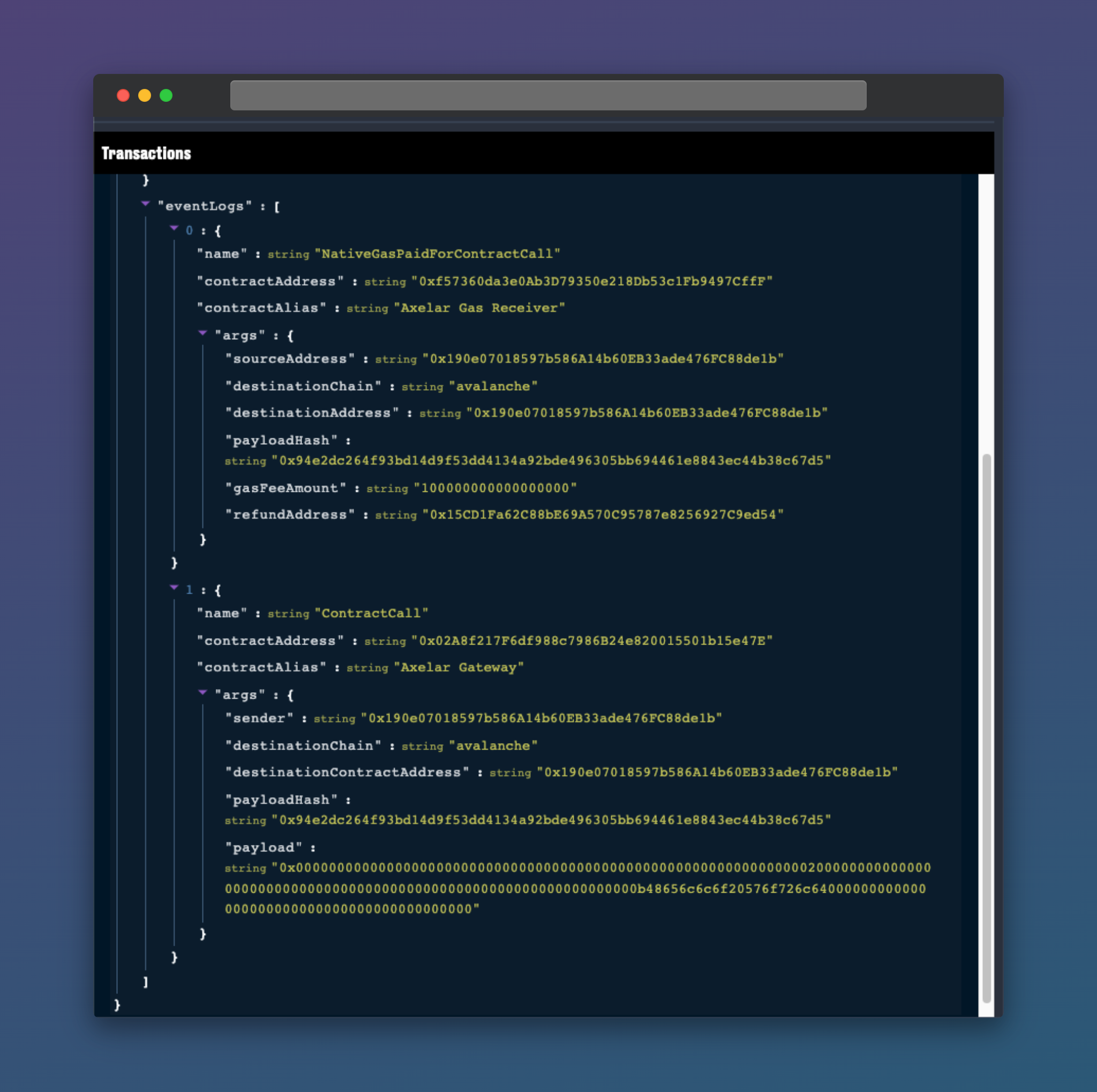Collapse event log entry 1

point(174,588)
